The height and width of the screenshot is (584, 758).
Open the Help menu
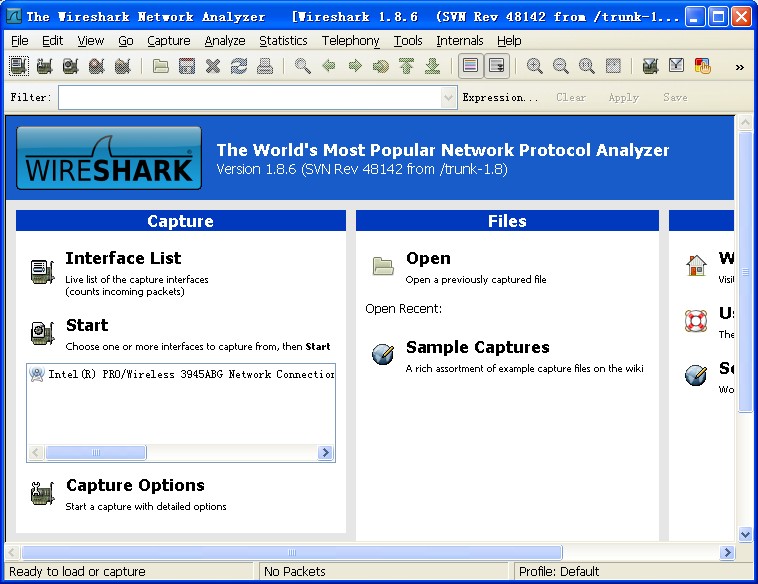509,41
